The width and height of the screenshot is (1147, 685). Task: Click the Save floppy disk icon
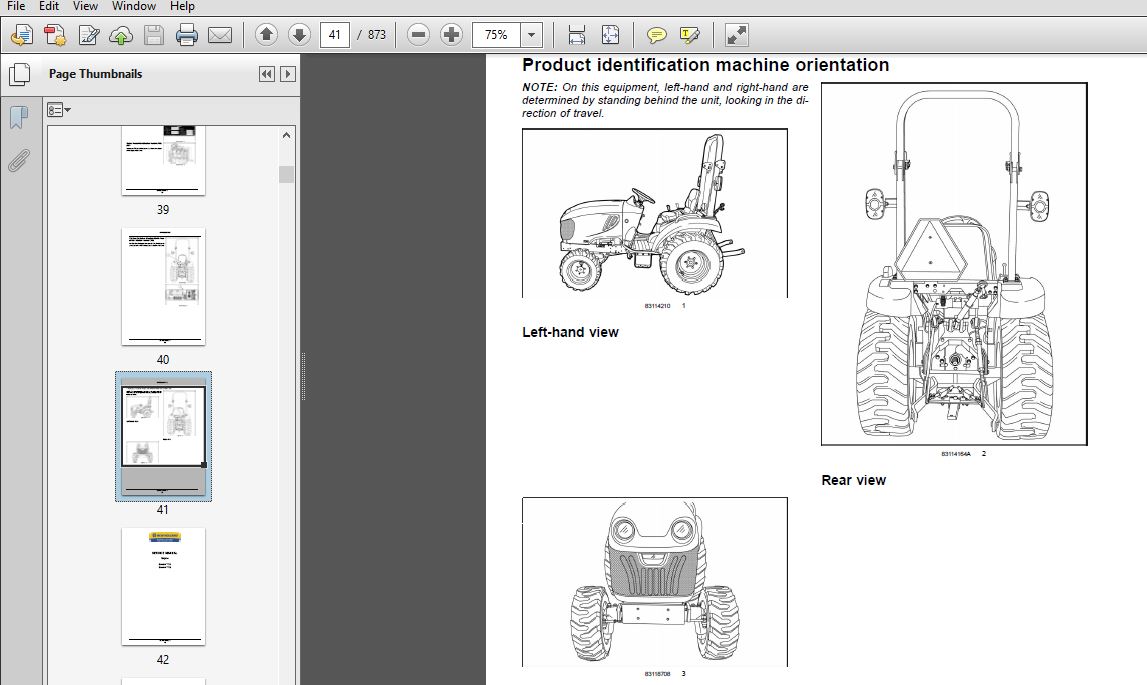(154, 34)
